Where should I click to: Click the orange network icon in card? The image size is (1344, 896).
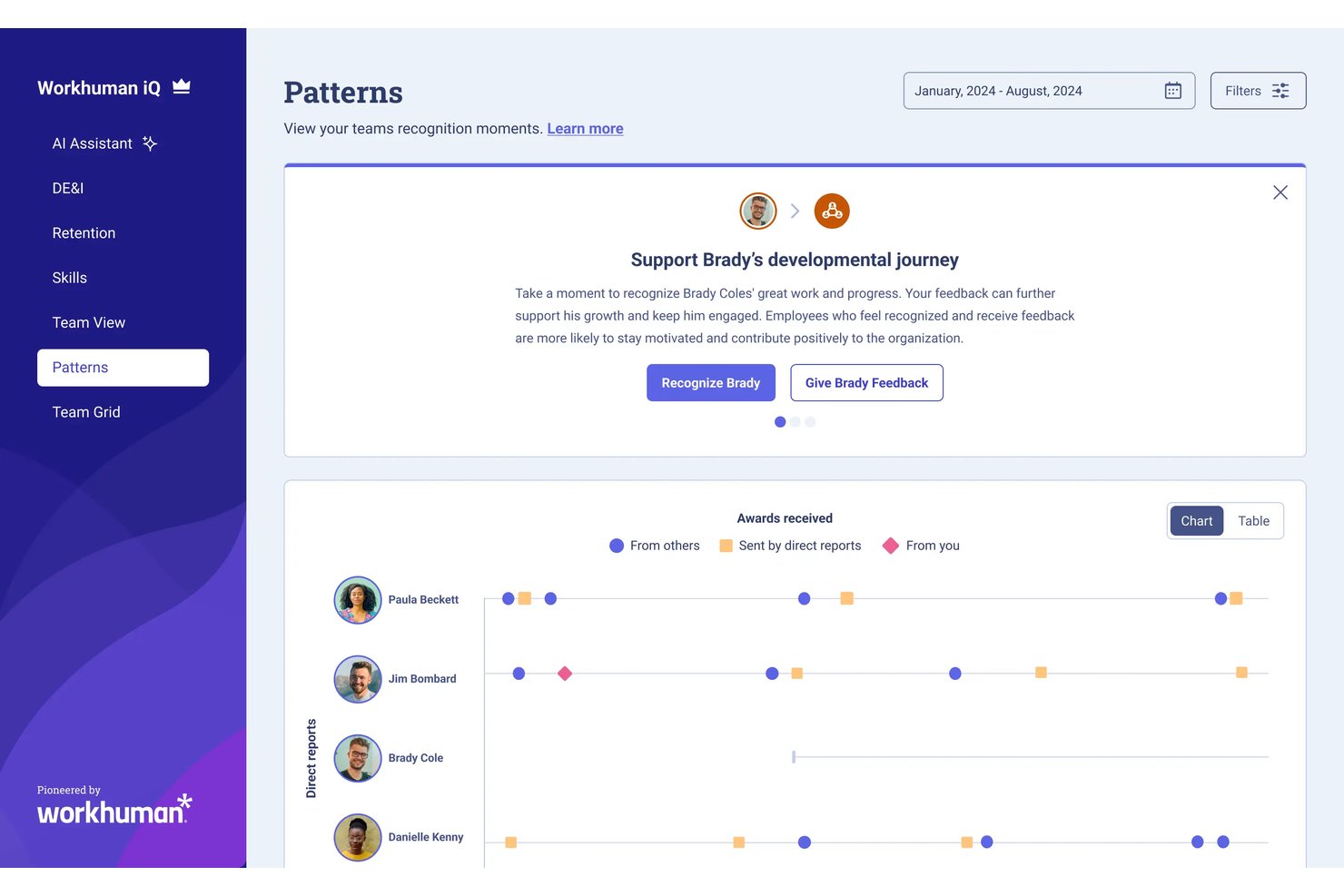point(832,212)
